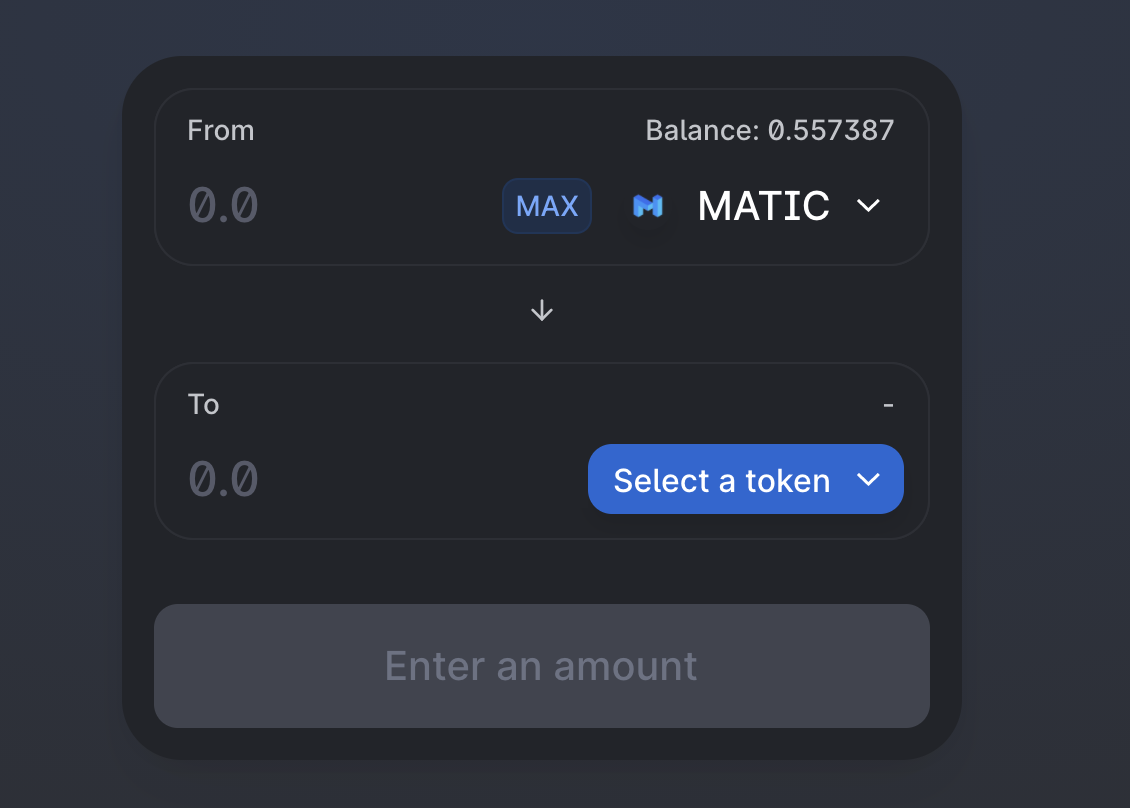Click the MATIC token name text

coord(763,206)
